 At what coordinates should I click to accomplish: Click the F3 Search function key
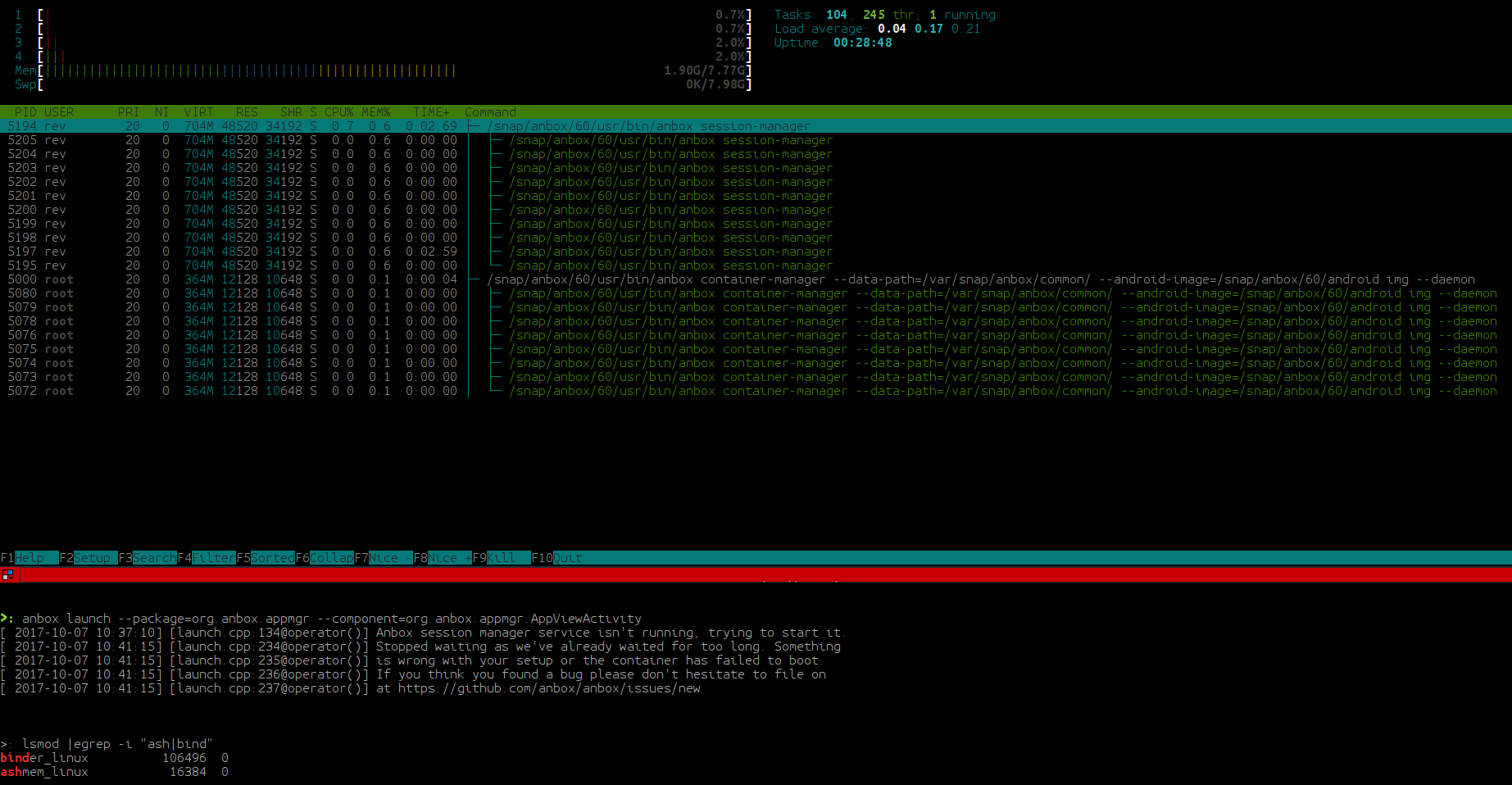148,558
